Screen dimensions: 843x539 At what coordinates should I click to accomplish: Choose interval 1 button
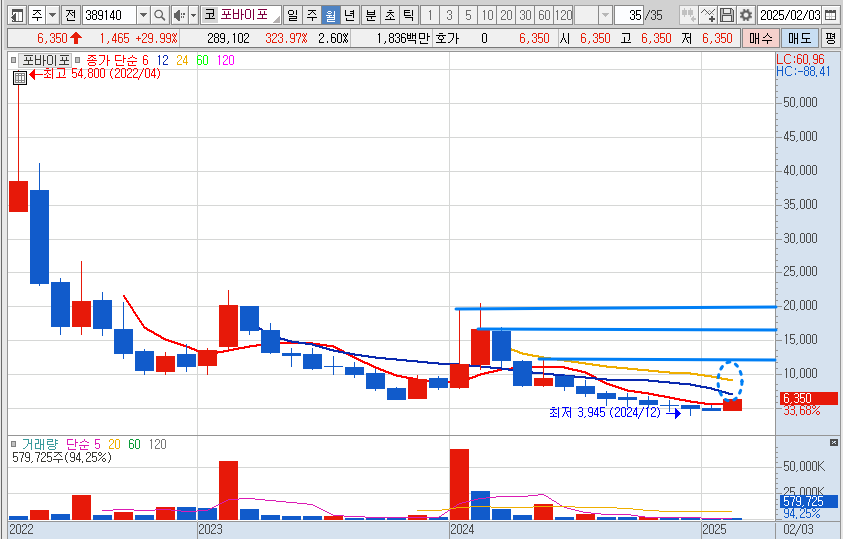click(430, 15)
